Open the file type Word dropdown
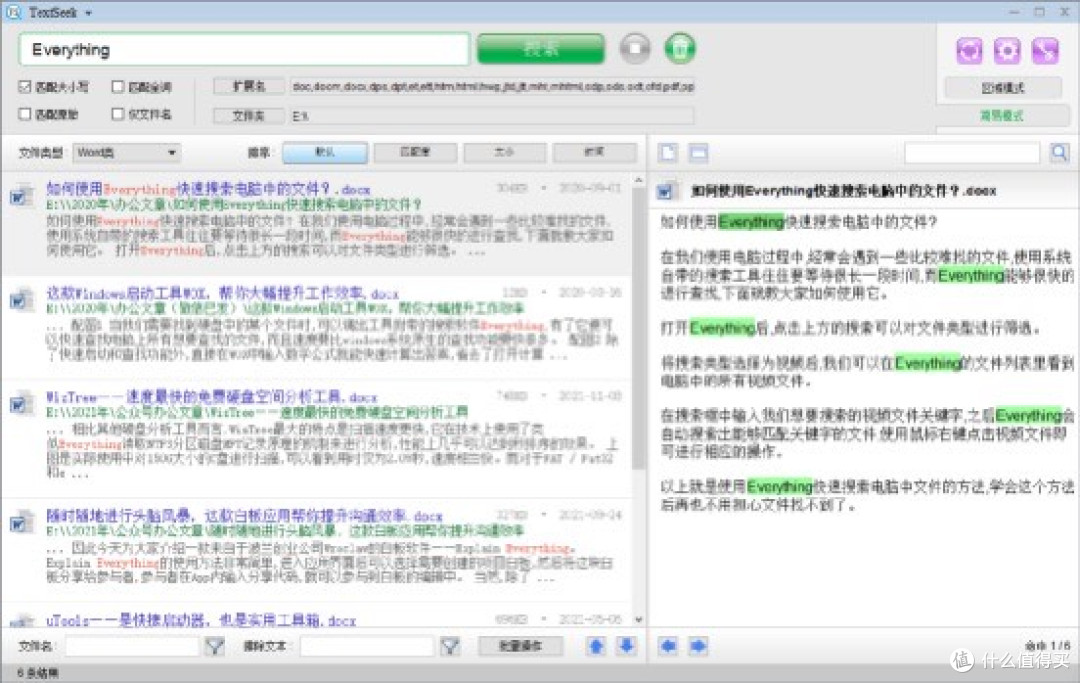Screen dimensions: 1080x683 pos(127,153)
